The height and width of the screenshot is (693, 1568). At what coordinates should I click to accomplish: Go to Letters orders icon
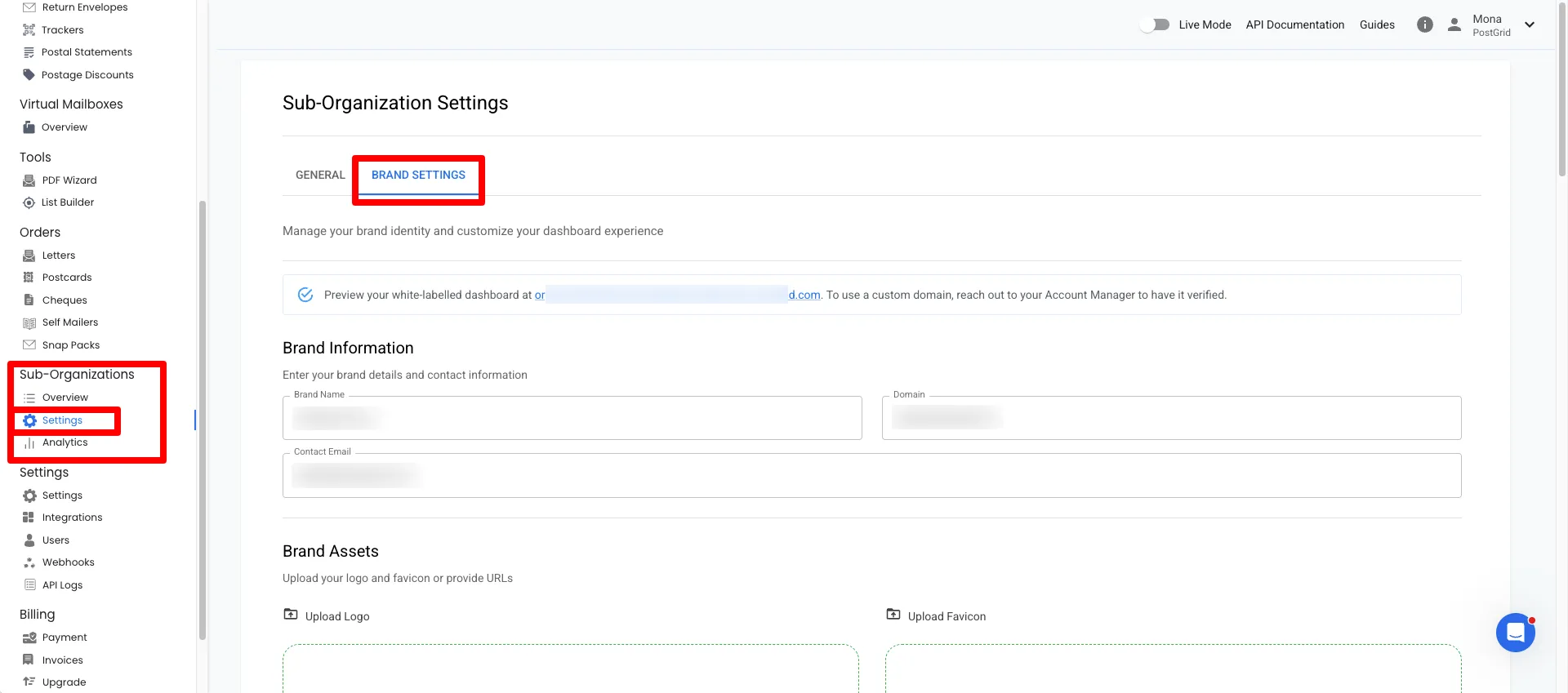(29, 255)
